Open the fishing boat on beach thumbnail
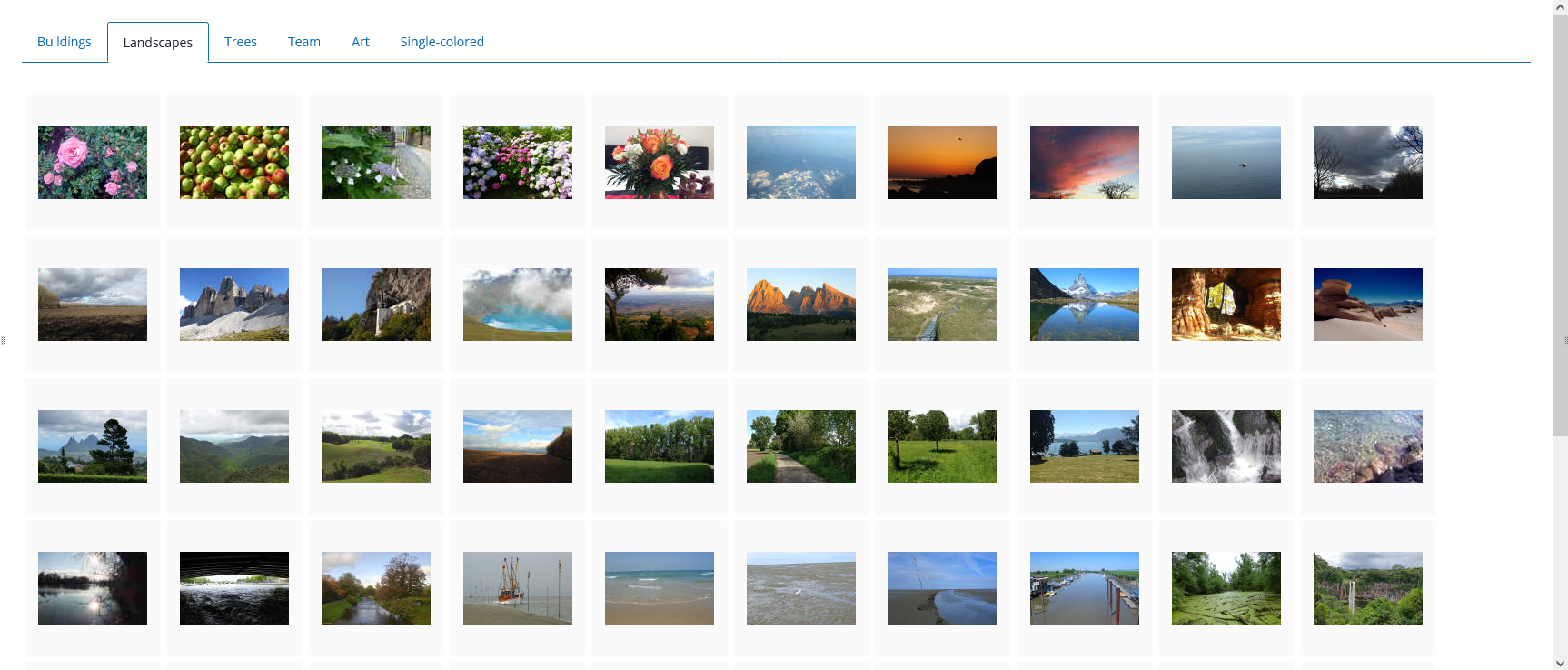Screen dimensions: 1568x670 (x=518, y=588)
